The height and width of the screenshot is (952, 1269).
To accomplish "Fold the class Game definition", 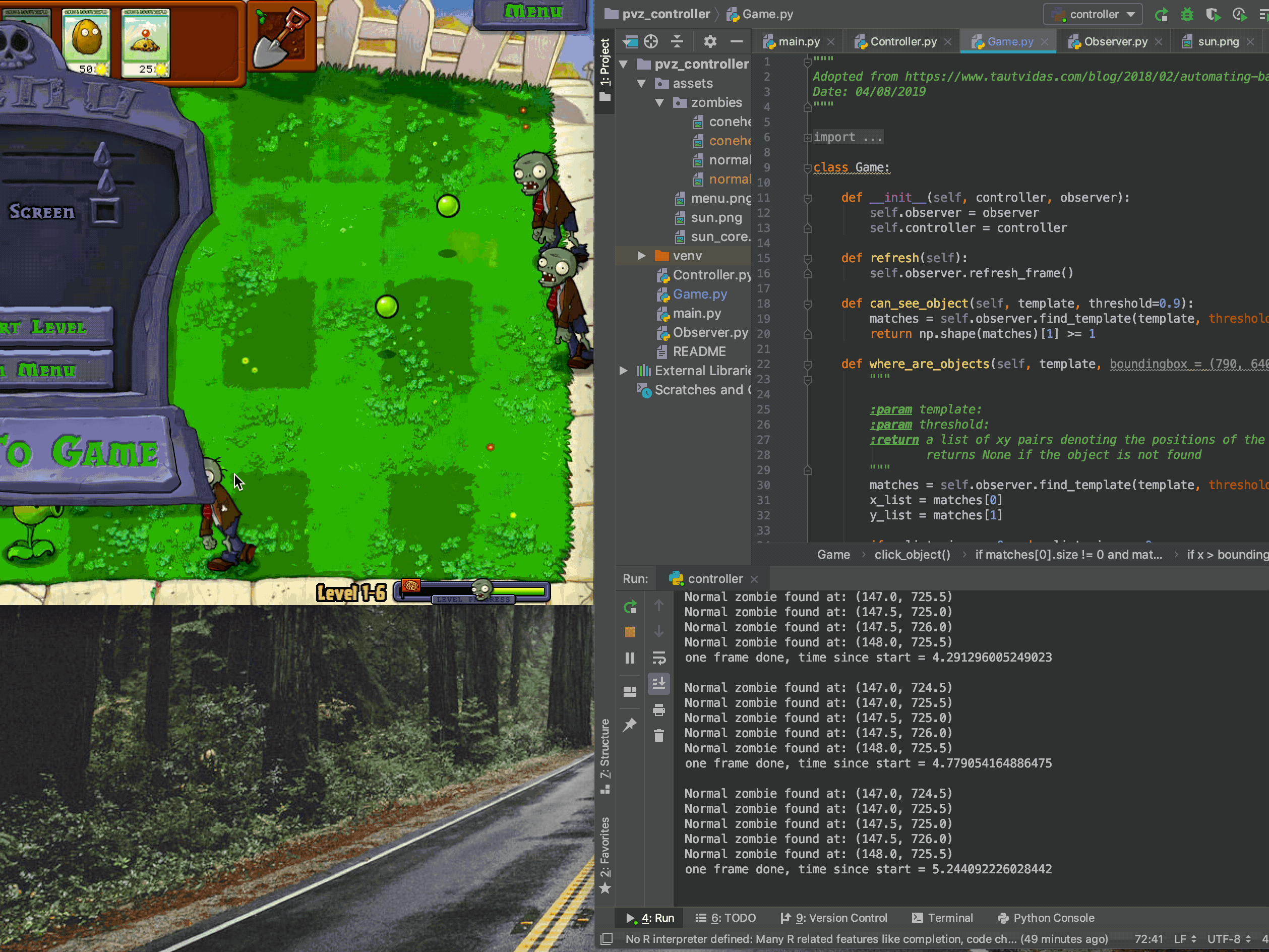I will (x=807, y=168).
